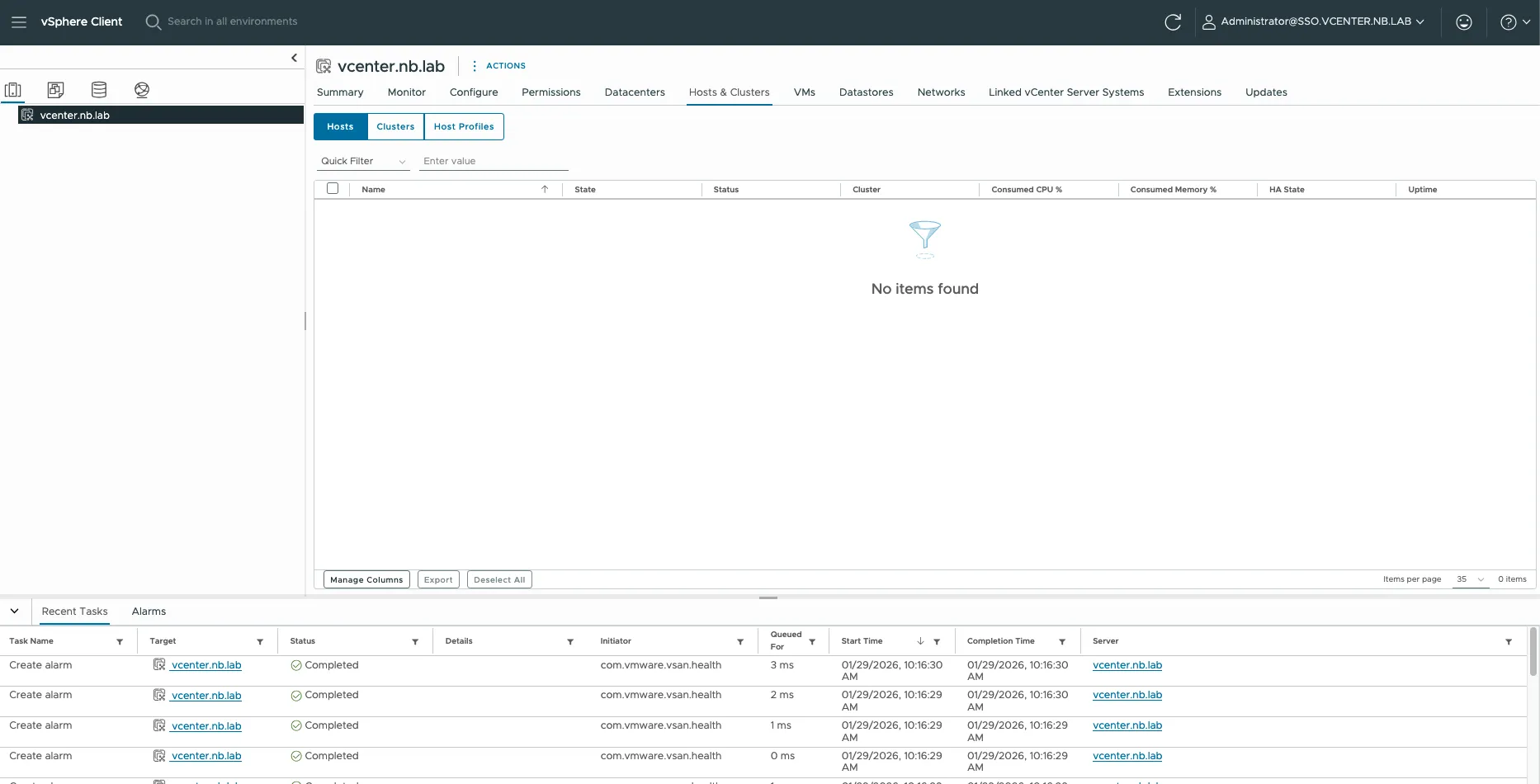Open the Updates tab
This screenshot has width=1540, height=784.
coord(1266,92)
